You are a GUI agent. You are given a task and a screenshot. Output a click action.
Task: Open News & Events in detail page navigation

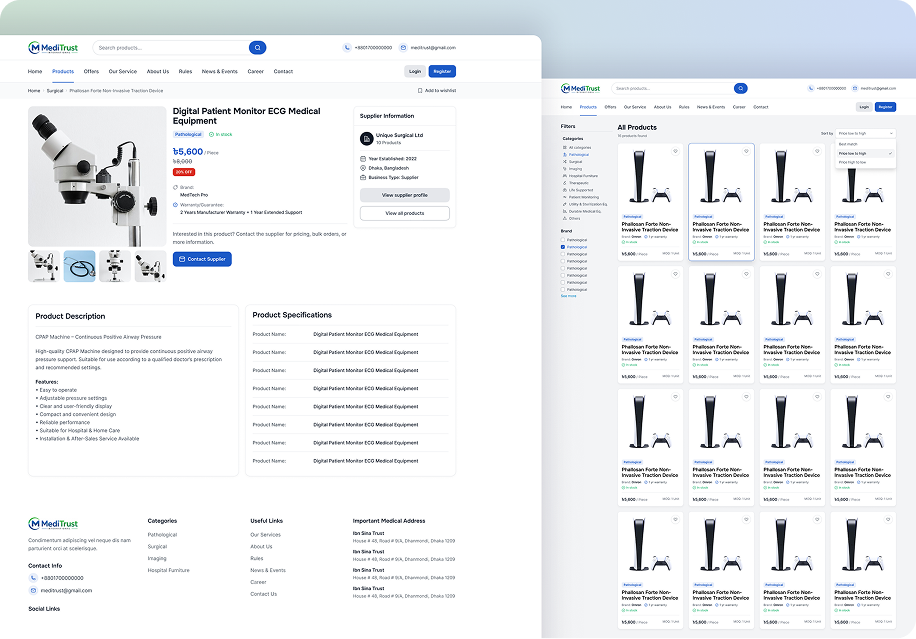220,71
